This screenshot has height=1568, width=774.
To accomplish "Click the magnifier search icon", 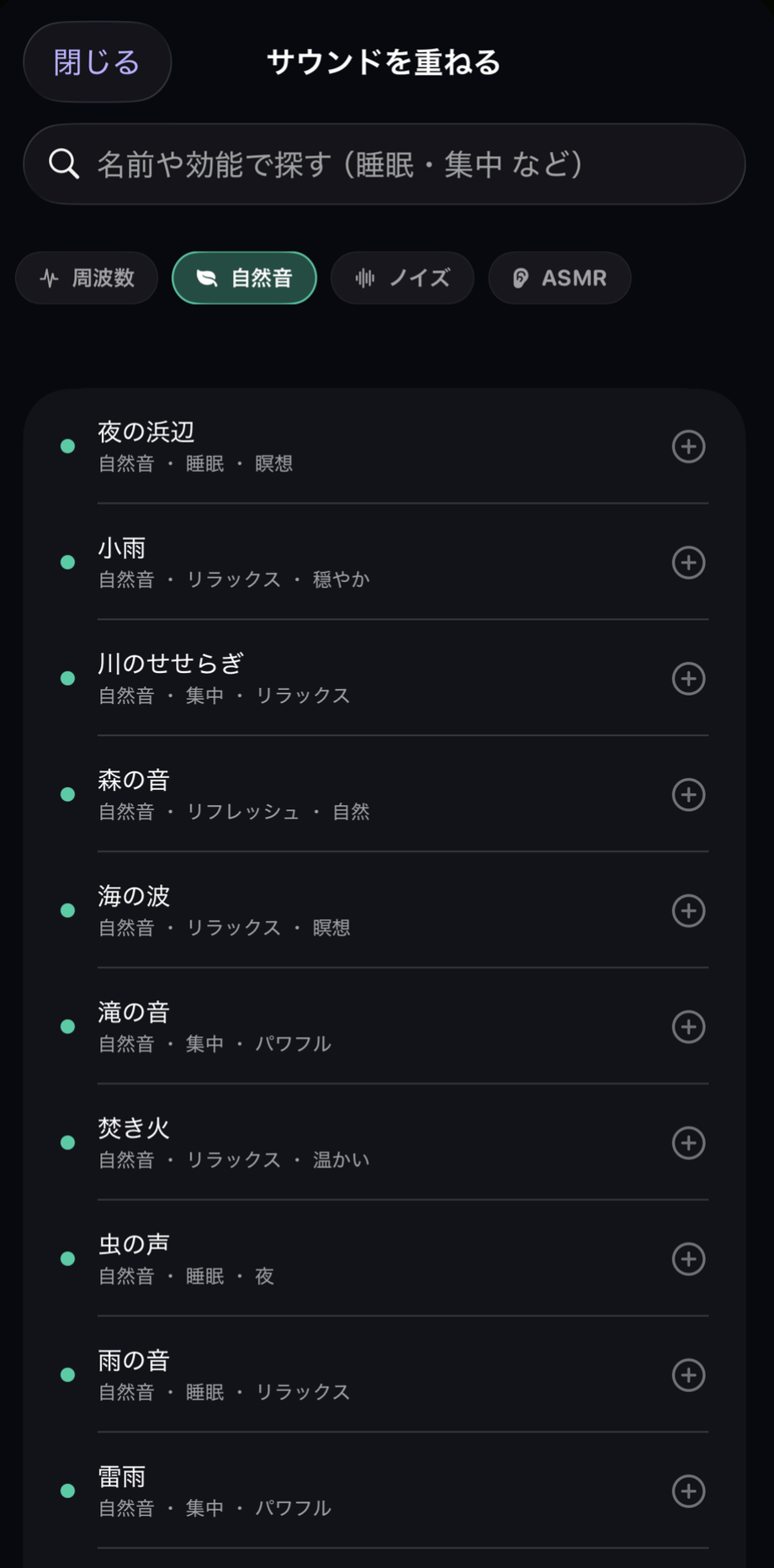I will [x=64, y=164].
